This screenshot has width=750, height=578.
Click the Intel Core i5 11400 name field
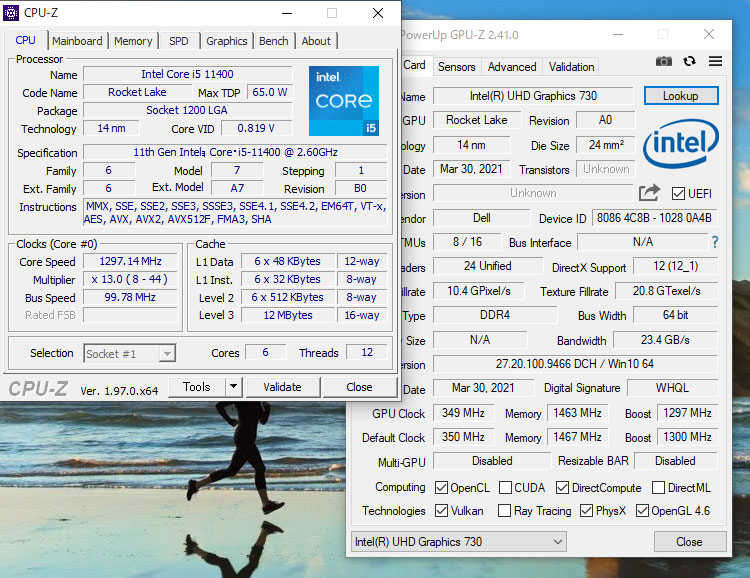[x=188, y=74]
